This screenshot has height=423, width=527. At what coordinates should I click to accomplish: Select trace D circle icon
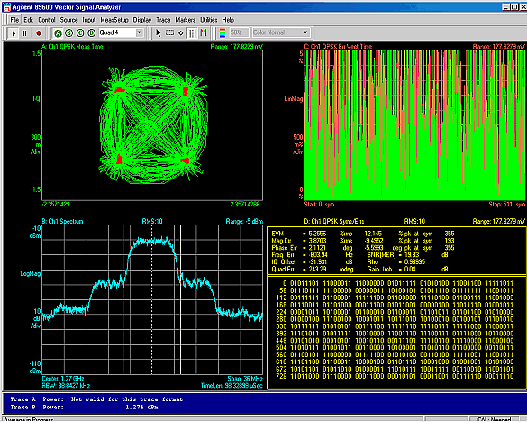point(91,33)
